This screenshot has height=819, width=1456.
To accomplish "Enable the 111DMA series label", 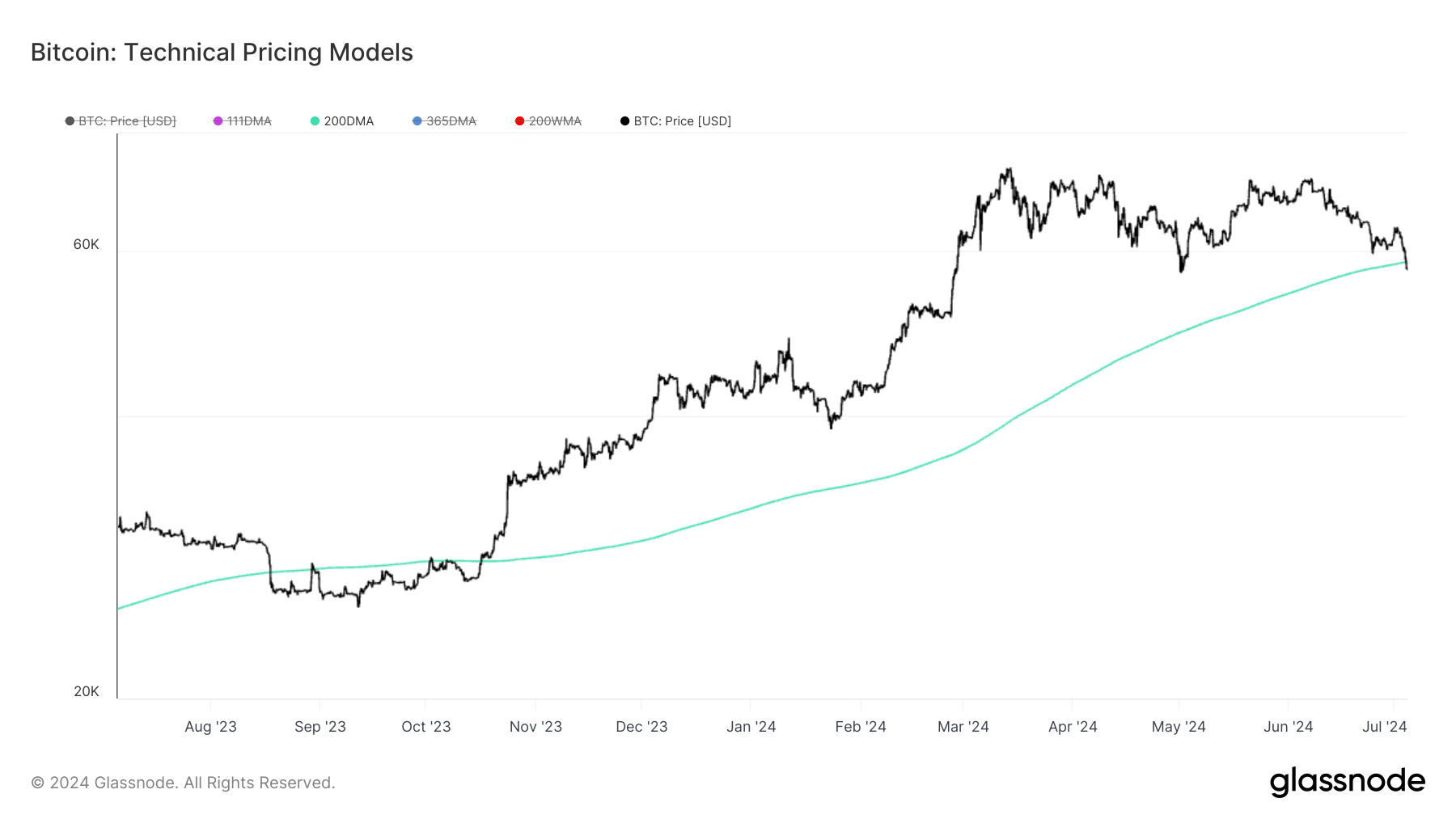I will (x=249, y=121).
